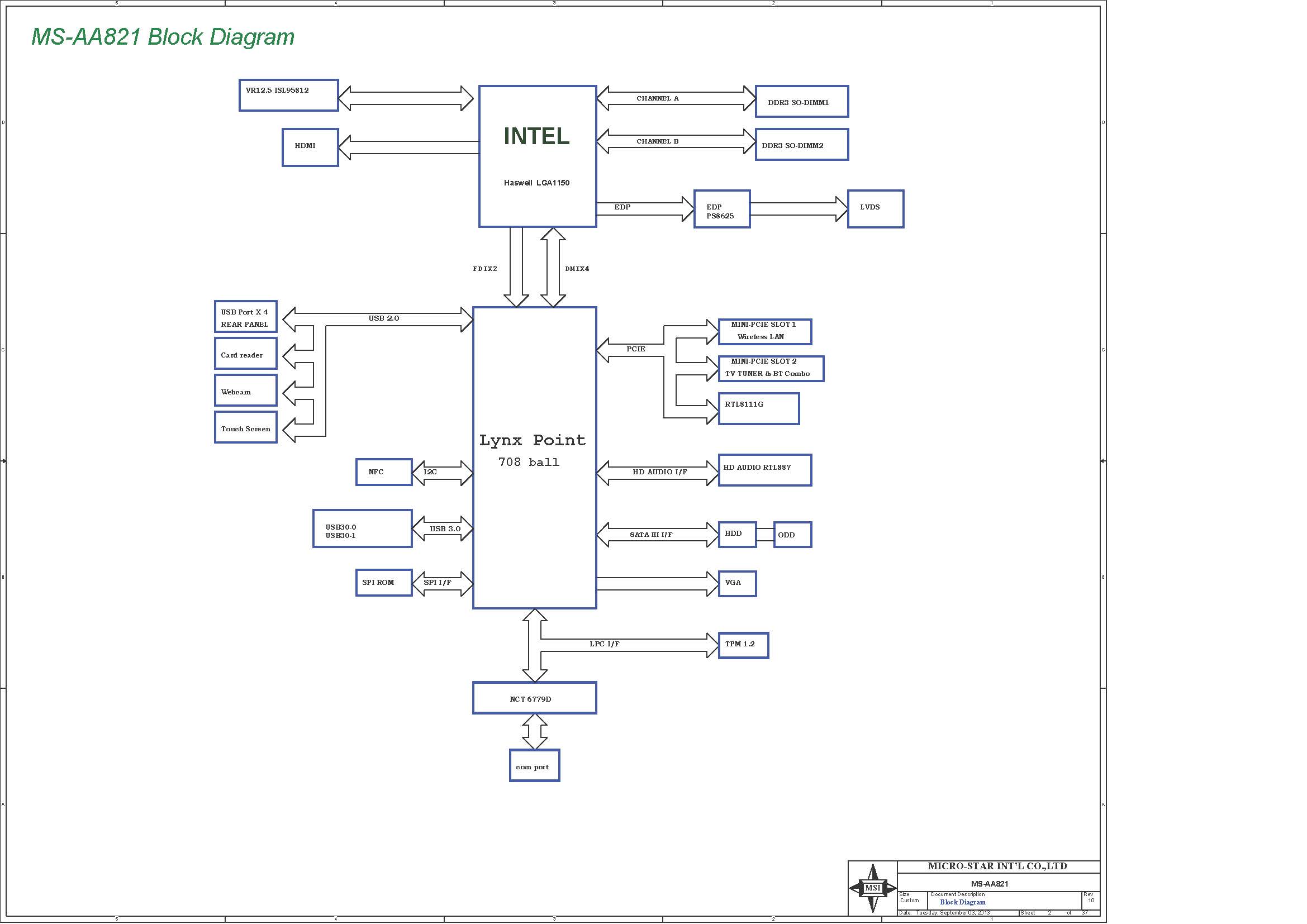
Task: Click the "CHANNEL A" arrow label
Action: (x=658, y=98)
